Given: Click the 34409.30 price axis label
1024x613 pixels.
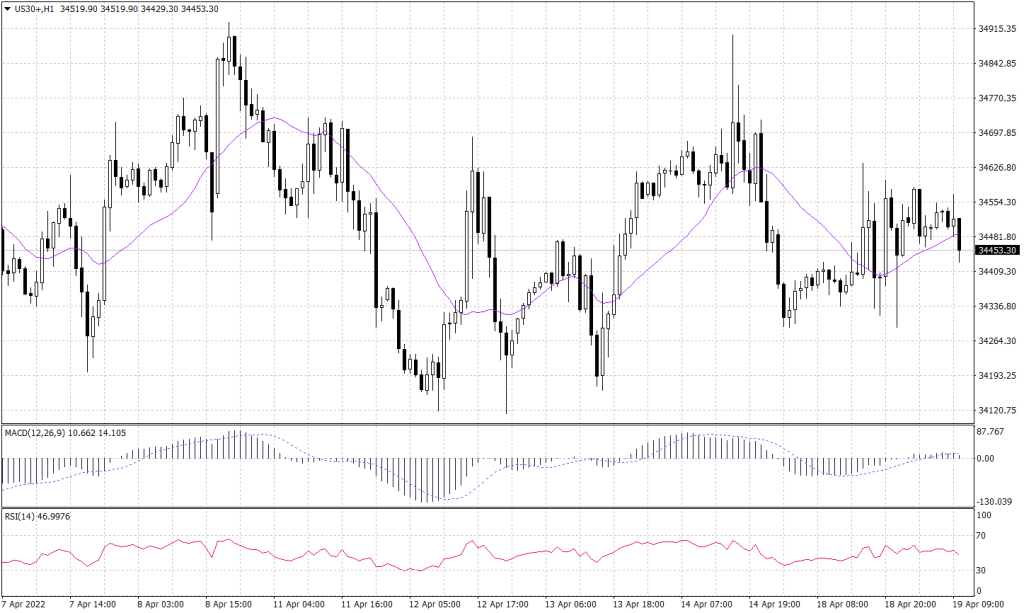Looking at the screenshot, I should (997, 271).
